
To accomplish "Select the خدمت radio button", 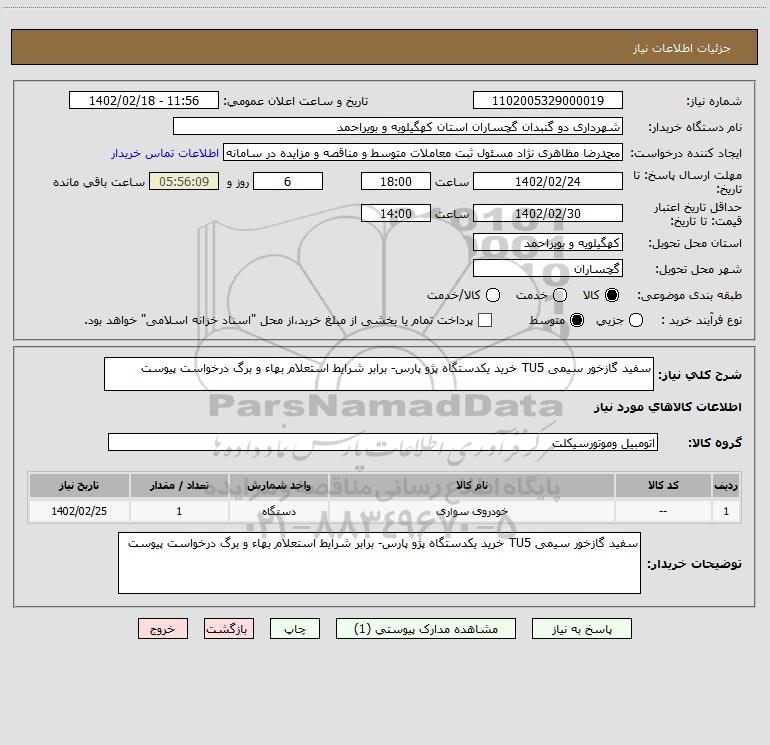I will pos(560,295).
